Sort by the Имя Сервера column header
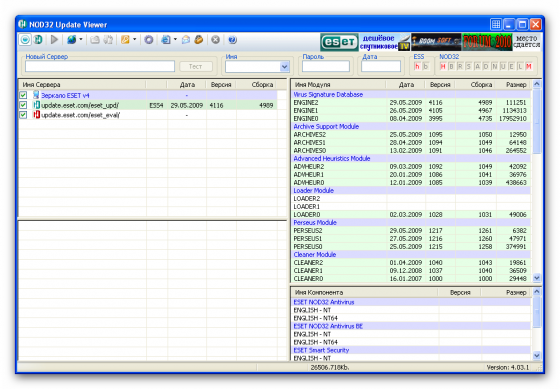The width and height of the screenshot is (560, 389). [x=82, y=85]
